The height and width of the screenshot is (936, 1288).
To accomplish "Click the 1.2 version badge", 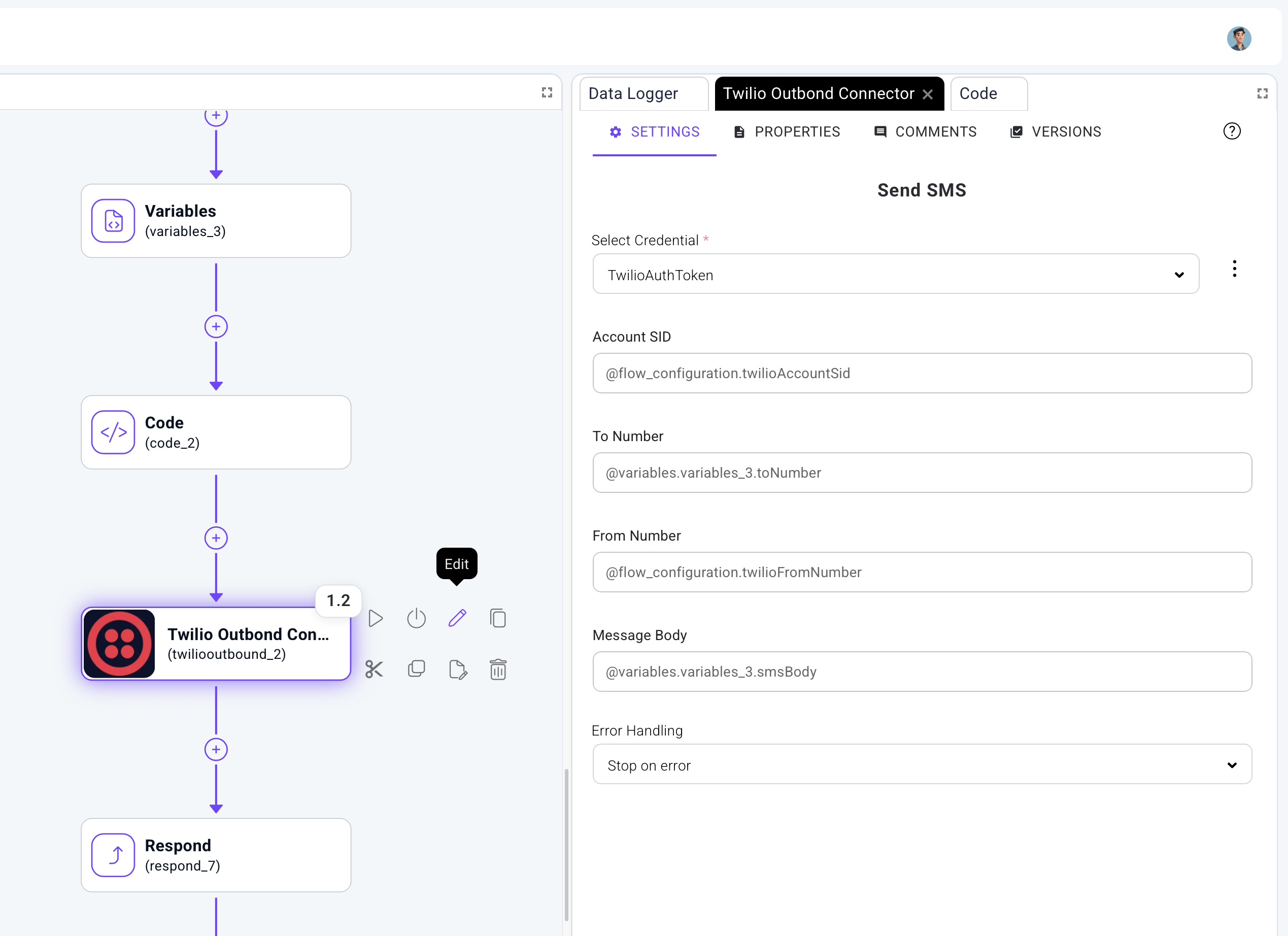I will coord(338,600).
